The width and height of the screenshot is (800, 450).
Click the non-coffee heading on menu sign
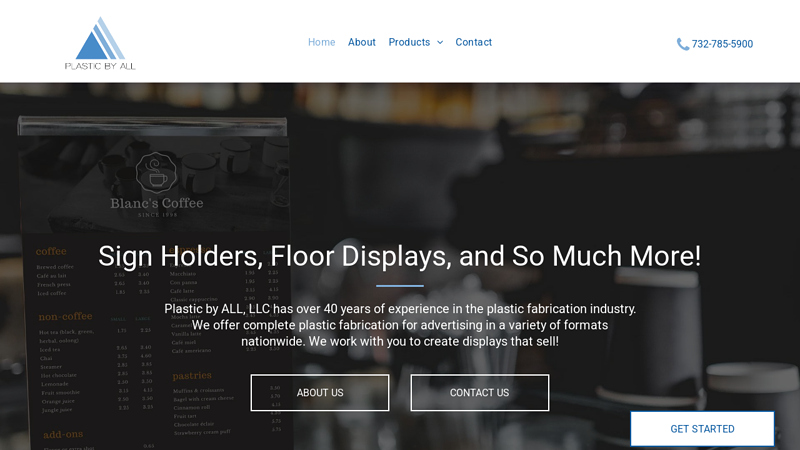click(66, 316)
